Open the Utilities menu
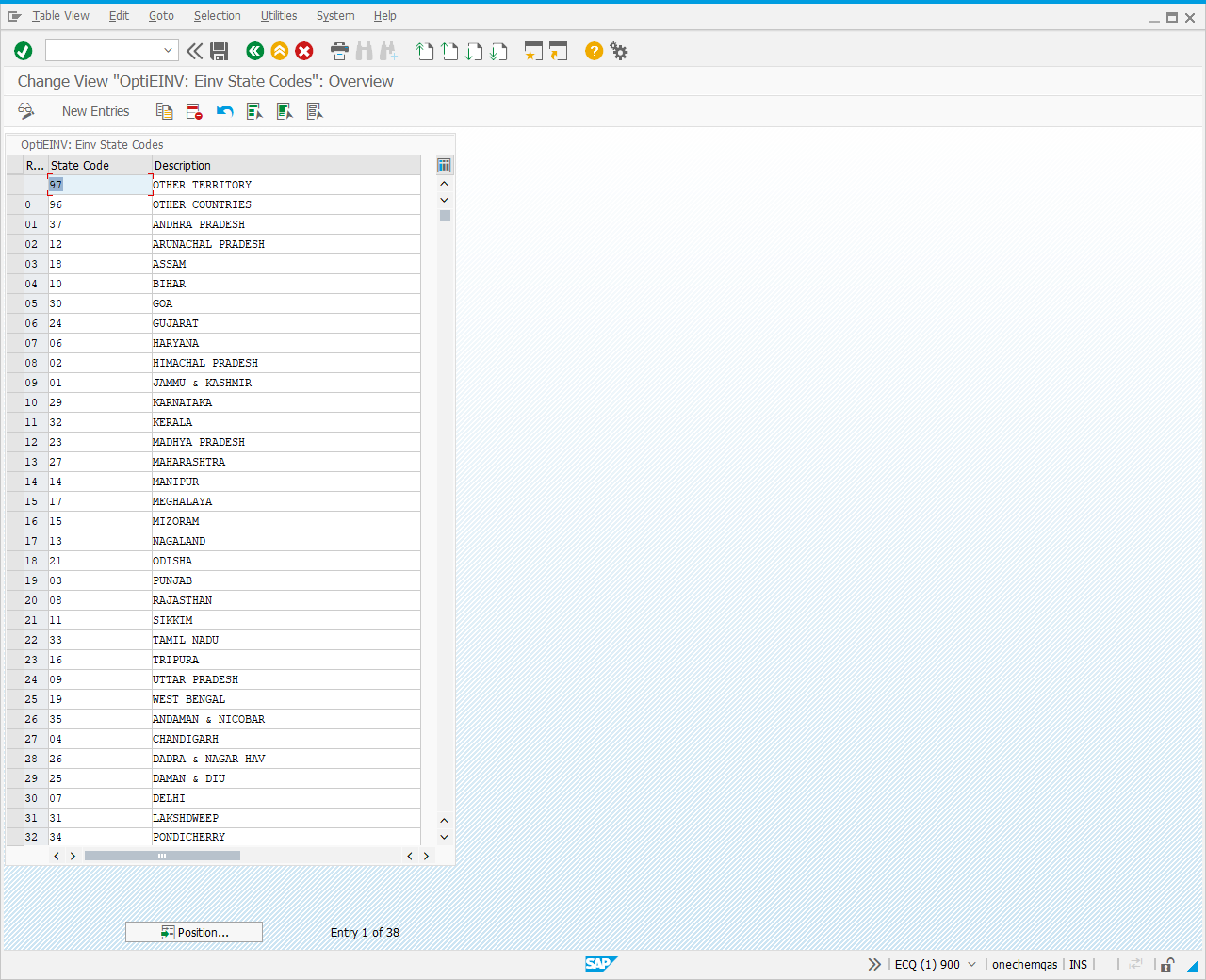The height and width of the screenshot is (980, 1206). [279, 16]
